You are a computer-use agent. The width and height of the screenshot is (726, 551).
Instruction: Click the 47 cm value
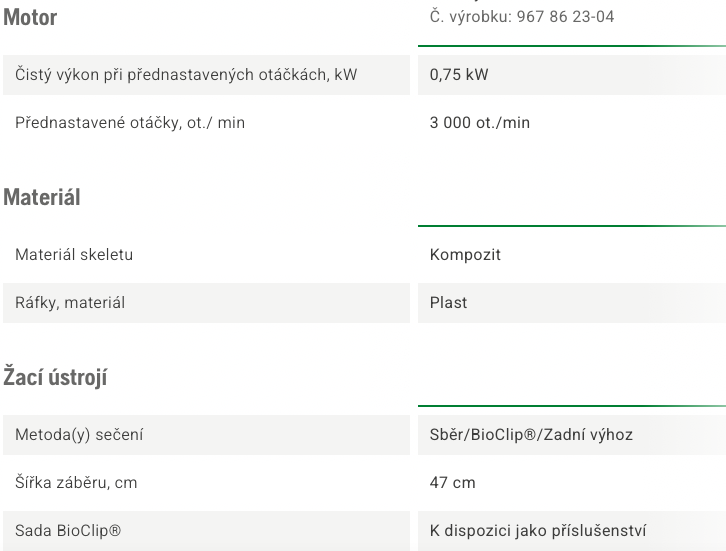pos(452,482)
